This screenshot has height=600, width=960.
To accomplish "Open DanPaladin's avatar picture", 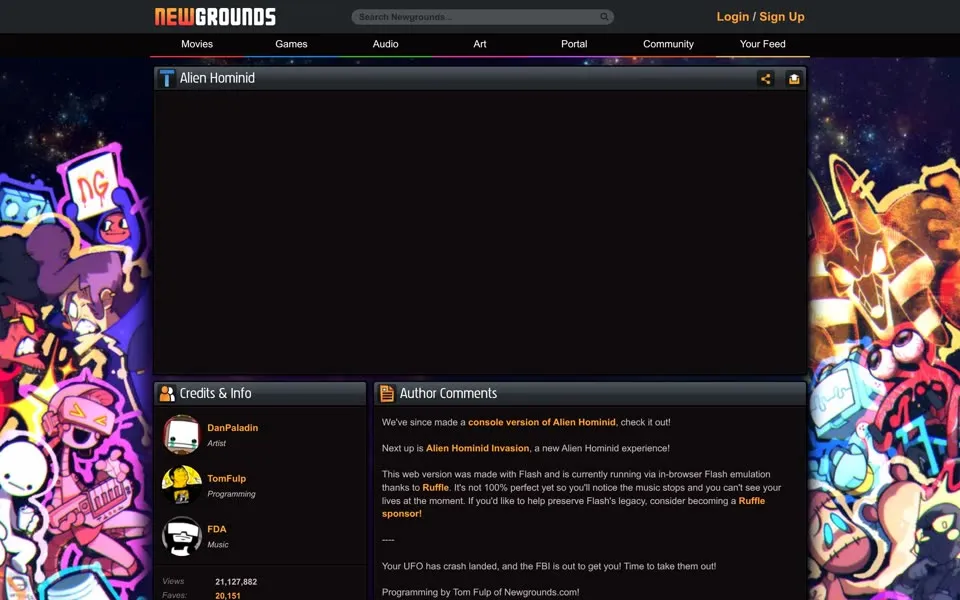I will pyautogui.click(x=181, y=435).
